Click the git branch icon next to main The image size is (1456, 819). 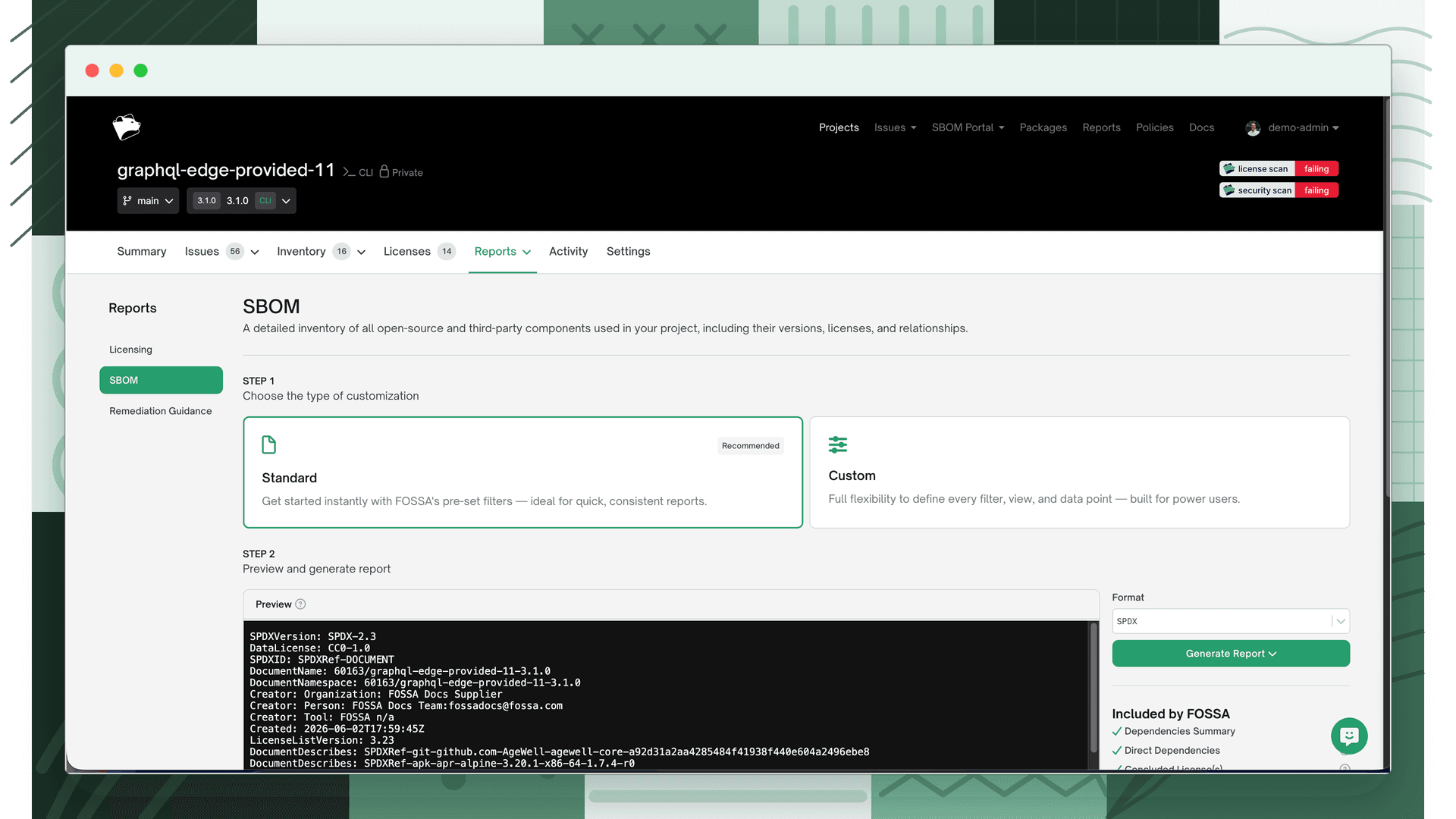coord(127,201)
